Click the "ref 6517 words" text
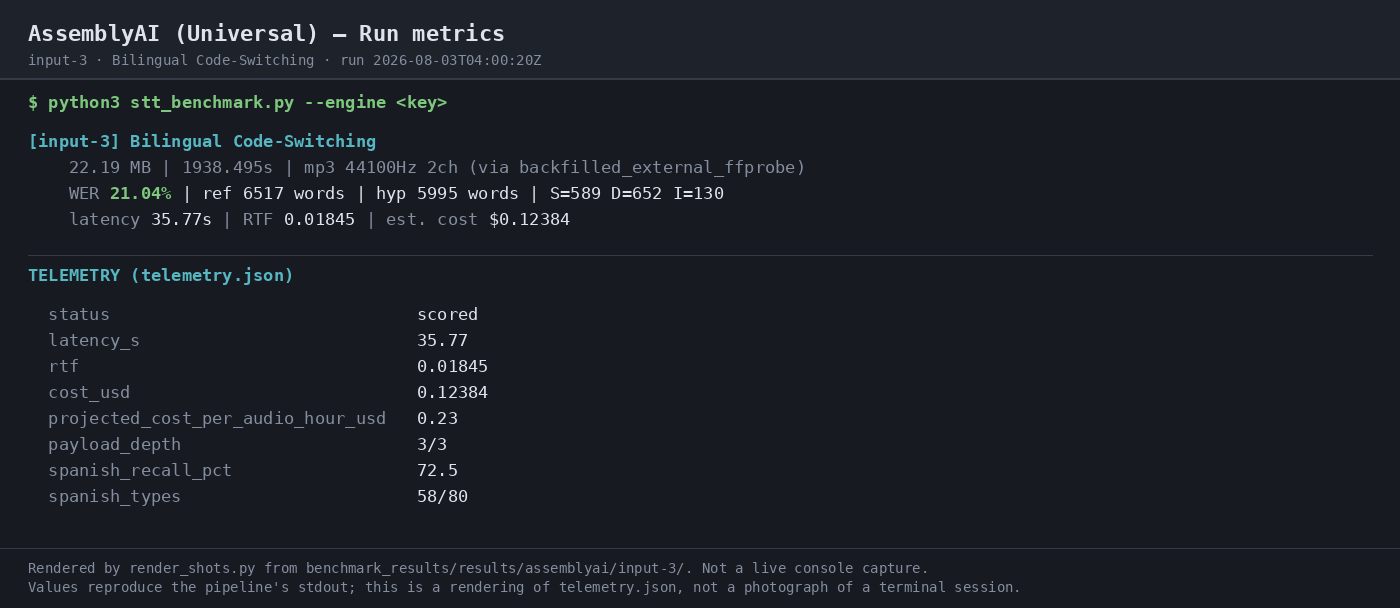 [x=273, y=194]
